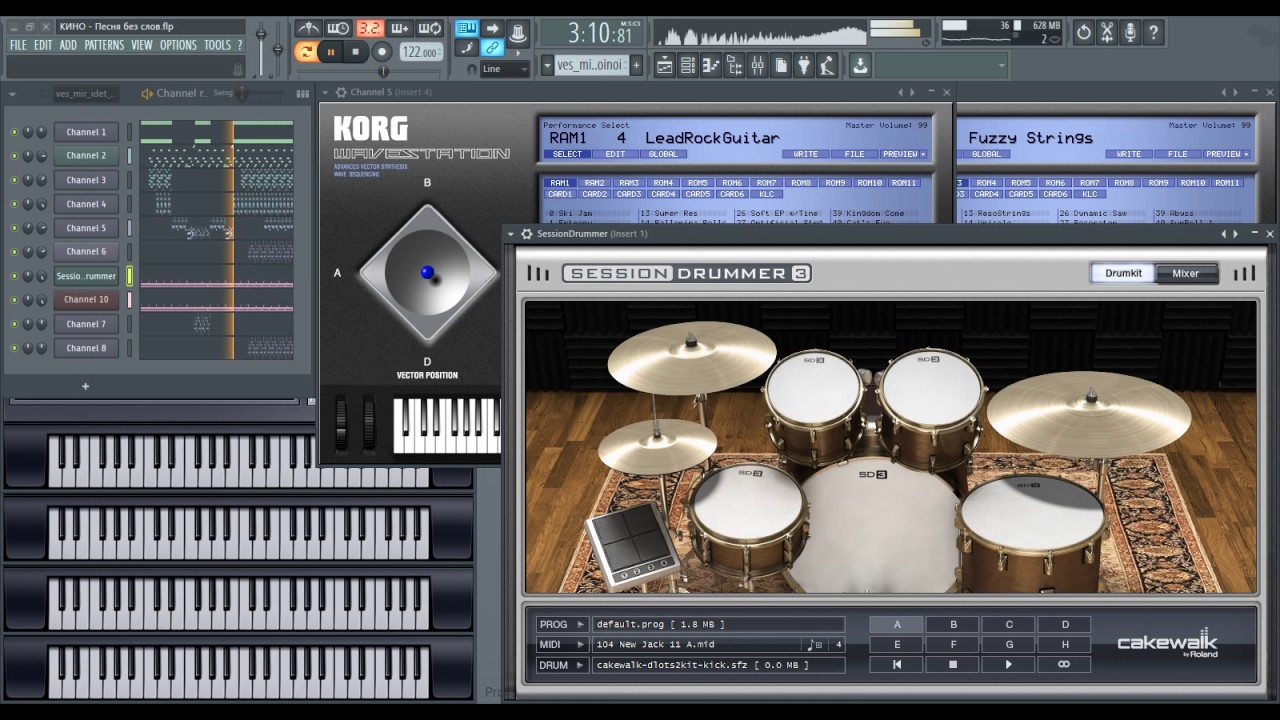Viewport: 1280px width, 720px height.
Task: Start playback in Session Drummer transport
Action: (1009, 665)
